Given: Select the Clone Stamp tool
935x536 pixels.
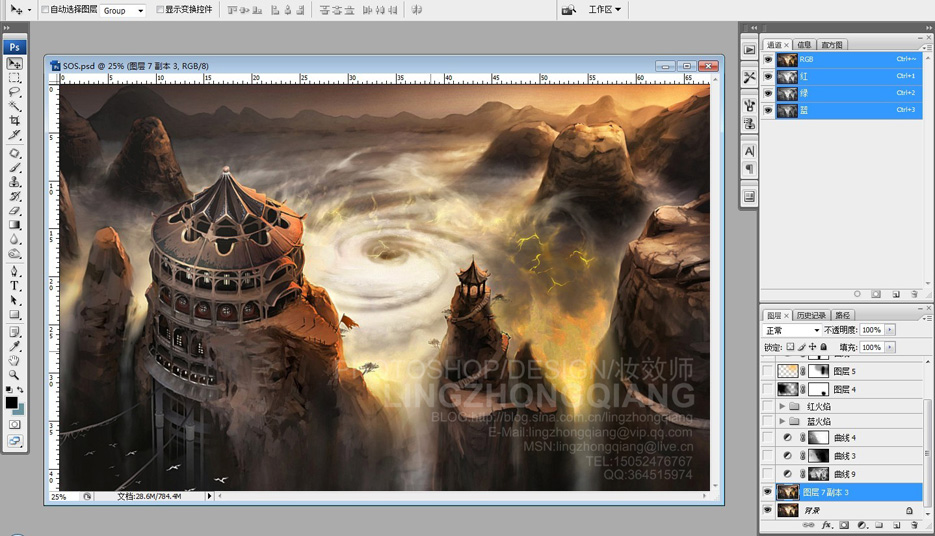Looking at the screenshot, I should (x=14, y=182).
